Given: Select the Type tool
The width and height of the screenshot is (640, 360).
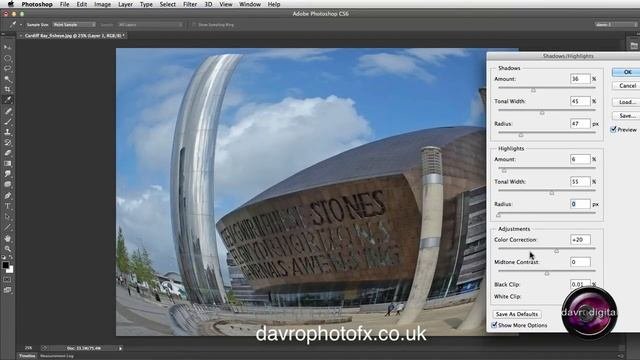Looking at the screenshot, I should pyautogui.click(x=7, y=207).
